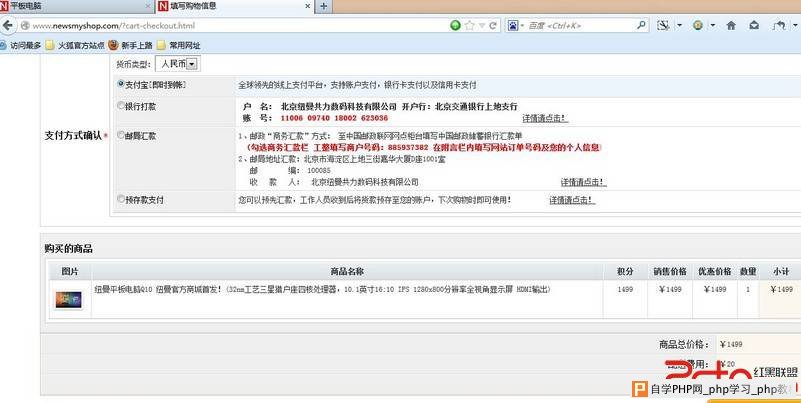
Task: Click the 购买的商品 section heading
Action: (x=68, y=249)
